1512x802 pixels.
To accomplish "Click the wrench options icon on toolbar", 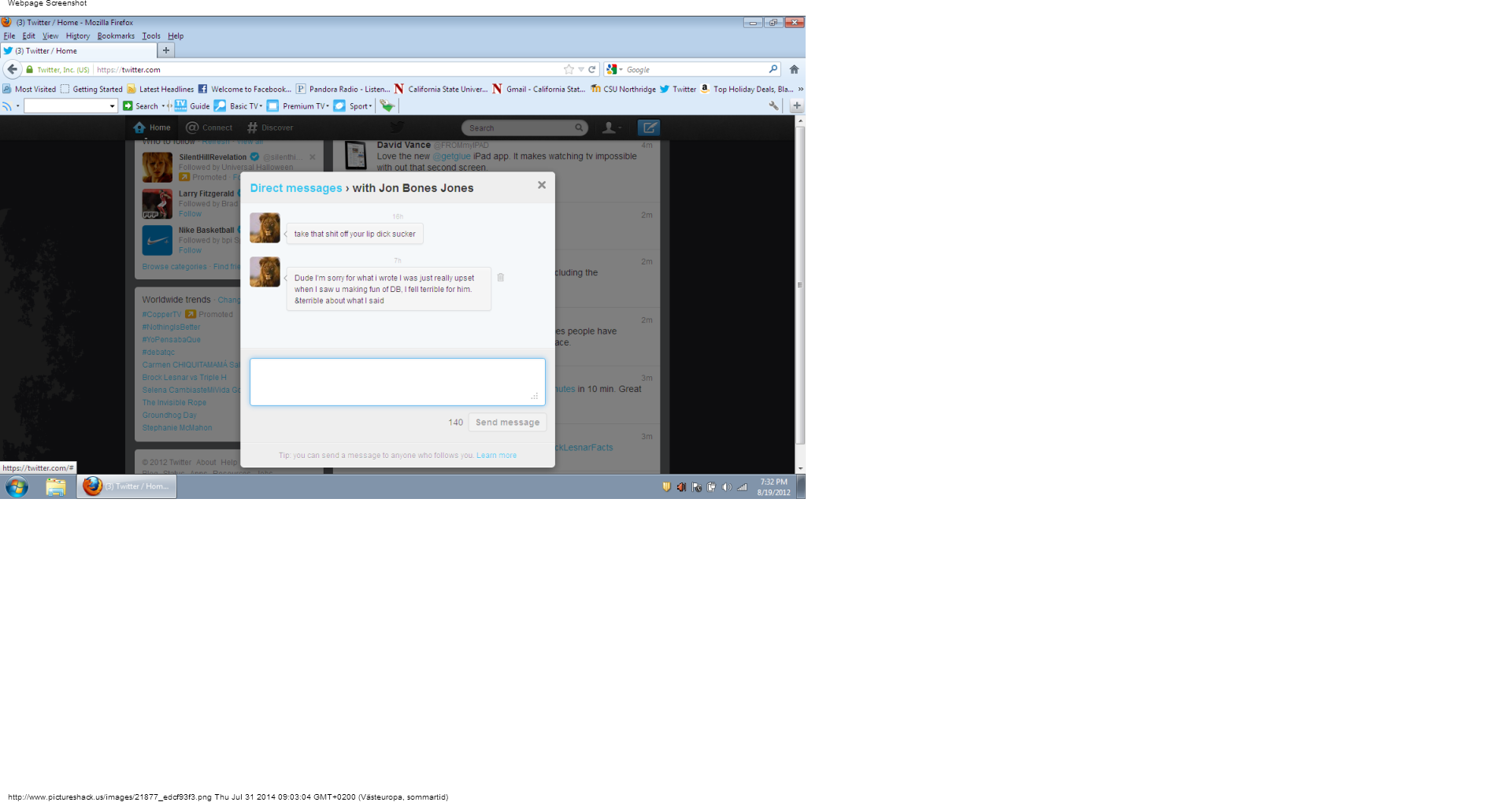I will click(773, 105).
